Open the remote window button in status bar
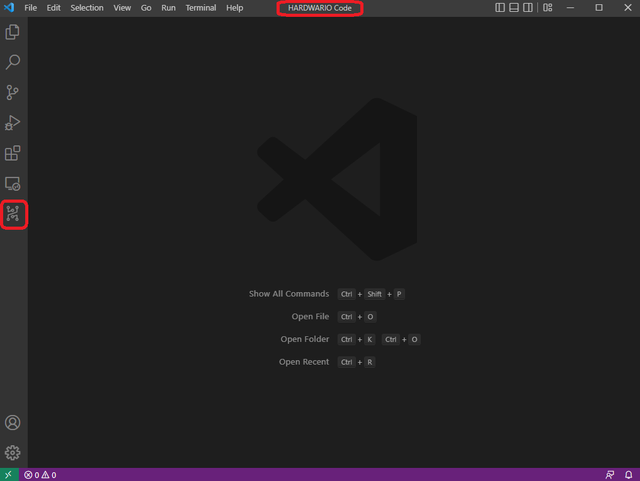This screenshot has width=640, height=481. (x=9, y=475)
